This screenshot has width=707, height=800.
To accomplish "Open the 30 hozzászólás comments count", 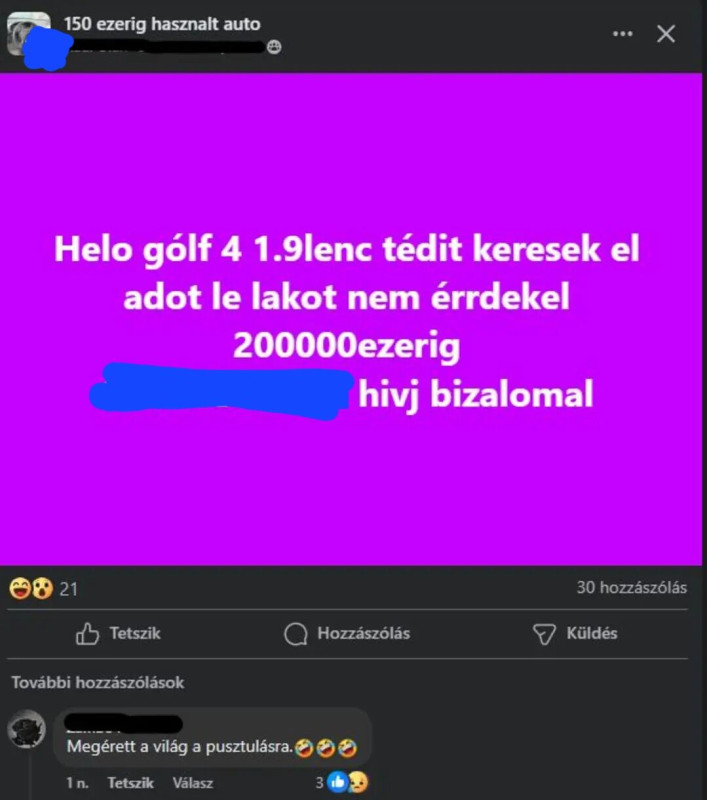I will (x=632, y=587).
